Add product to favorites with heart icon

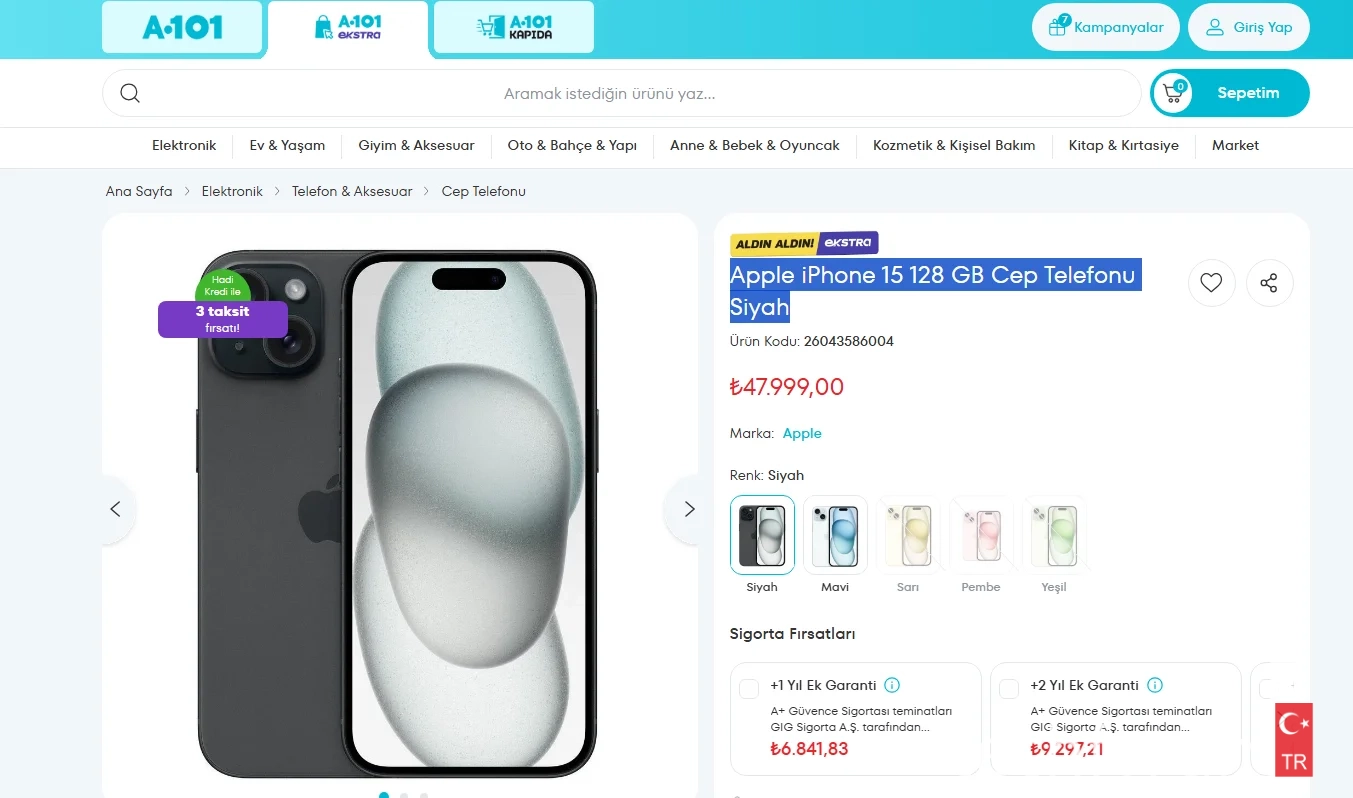pyautogui.click(x=1211, y=283)
